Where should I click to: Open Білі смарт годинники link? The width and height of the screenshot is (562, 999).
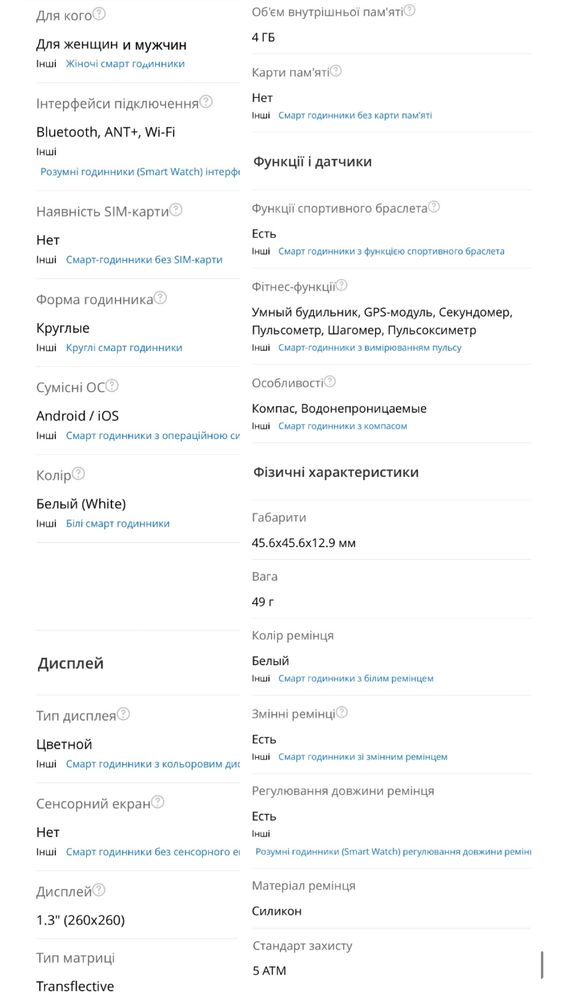coord(118,524)
